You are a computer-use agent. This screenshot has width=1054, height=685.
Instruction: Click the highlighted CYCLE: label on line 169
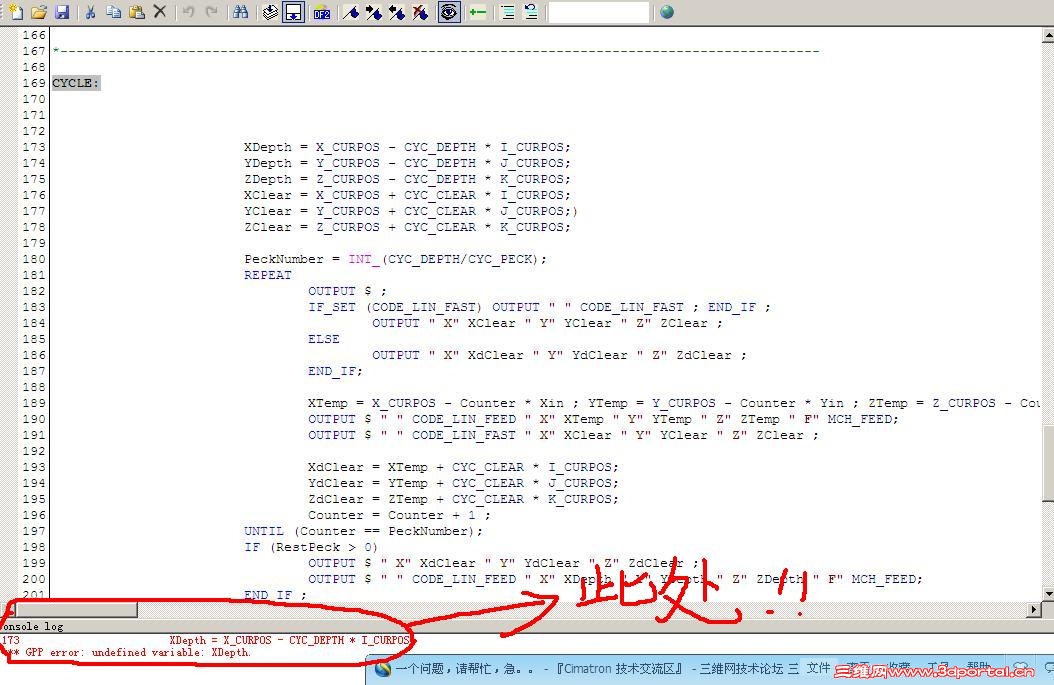(x=76, y=83)
